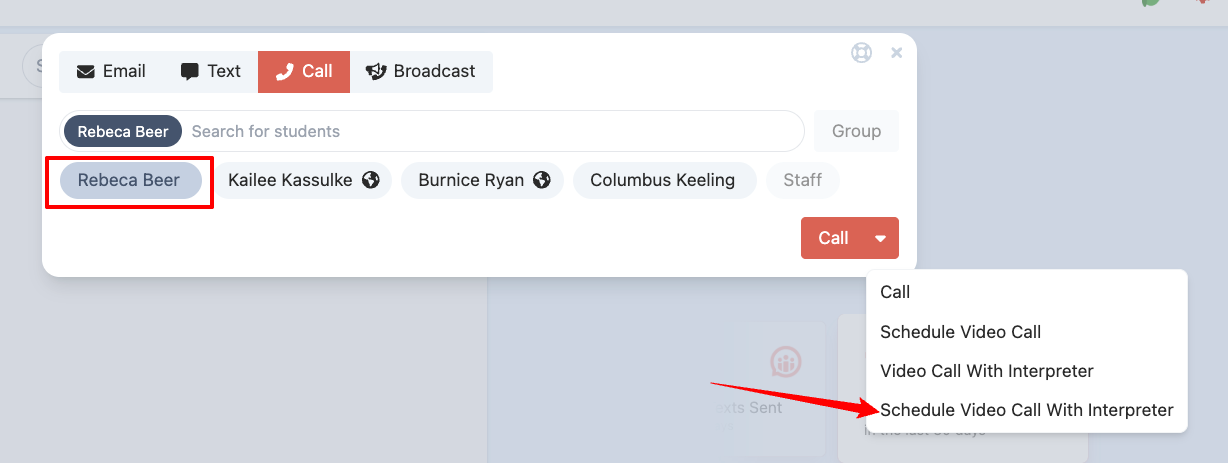
Task: Switch to the Text tab
Action: tap(211, 71)
